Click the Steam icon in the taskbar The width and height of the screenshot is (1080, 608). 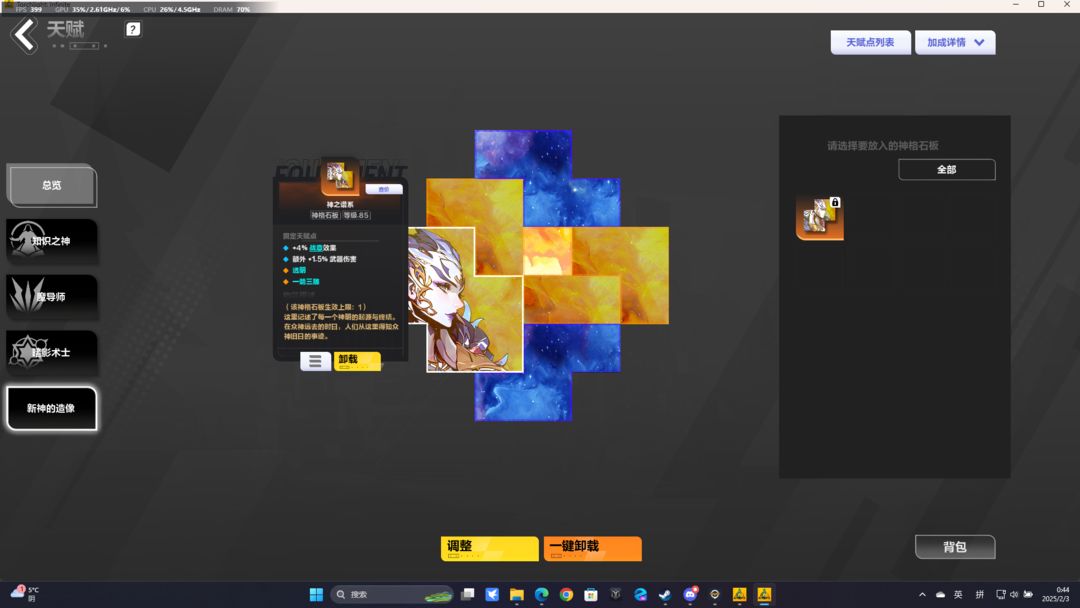coord(665,594)
